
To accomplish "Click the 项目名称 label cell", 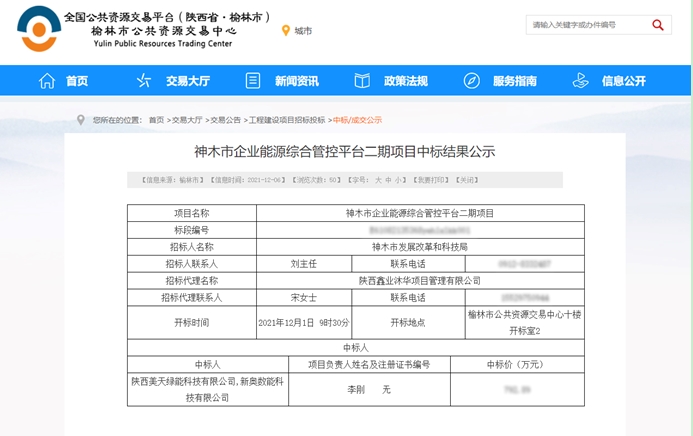I will pyautogui.click(x=192, y=213).
